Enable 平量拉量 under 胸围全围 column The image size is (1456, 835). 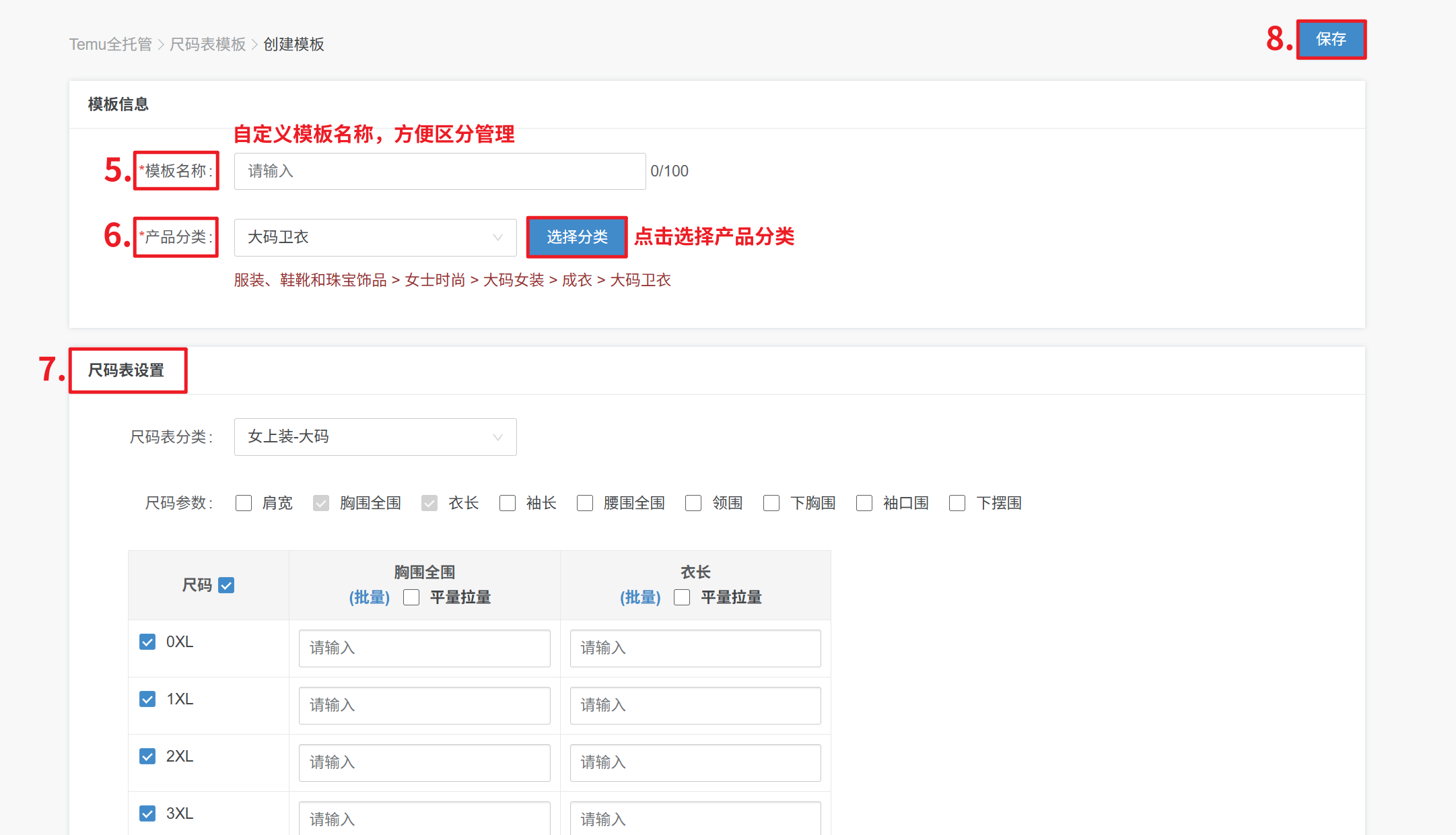(411, 597)
